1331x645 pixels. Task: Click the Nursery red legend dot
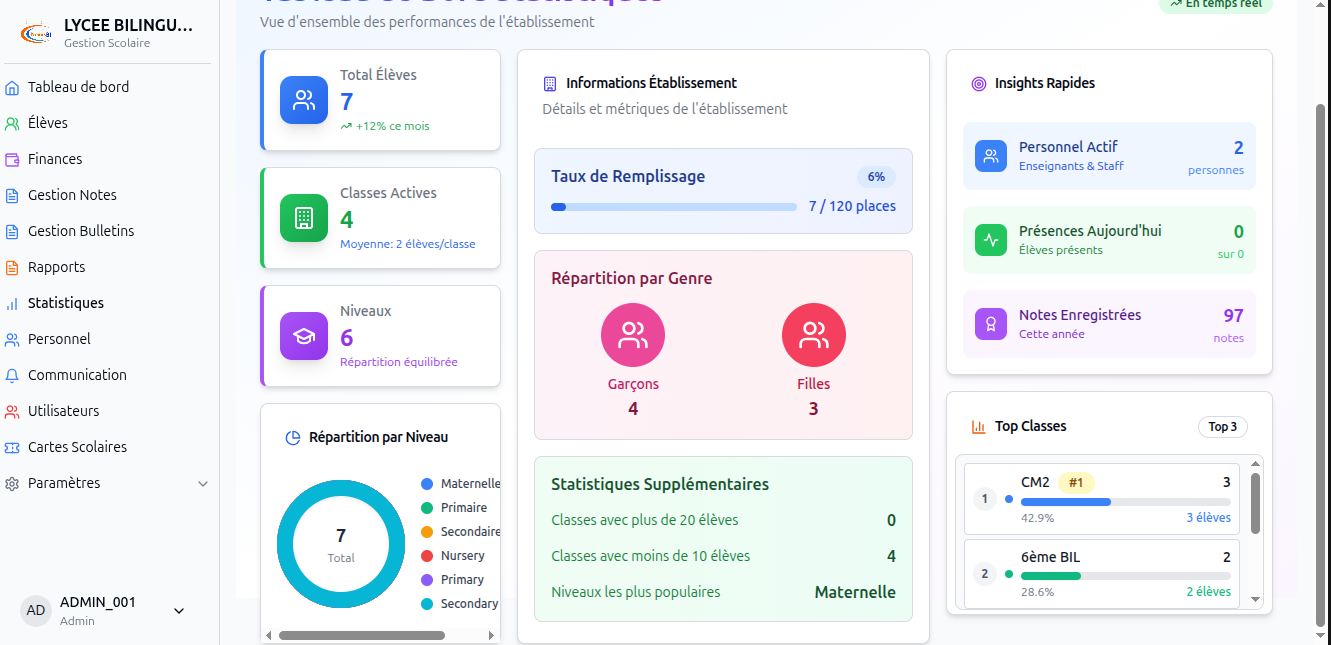(x=427, y=556)
